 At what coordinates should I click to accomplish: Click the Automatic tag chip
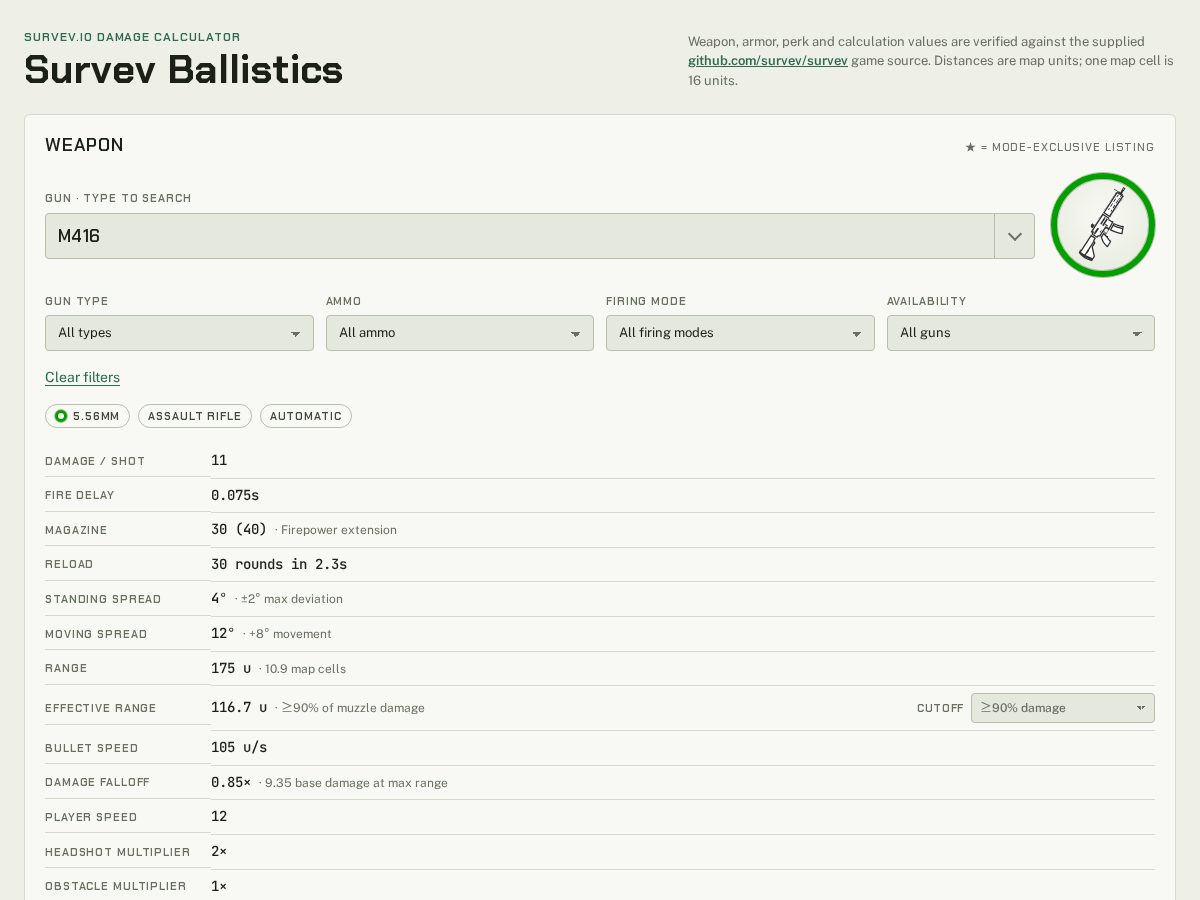tap(306, 416)
